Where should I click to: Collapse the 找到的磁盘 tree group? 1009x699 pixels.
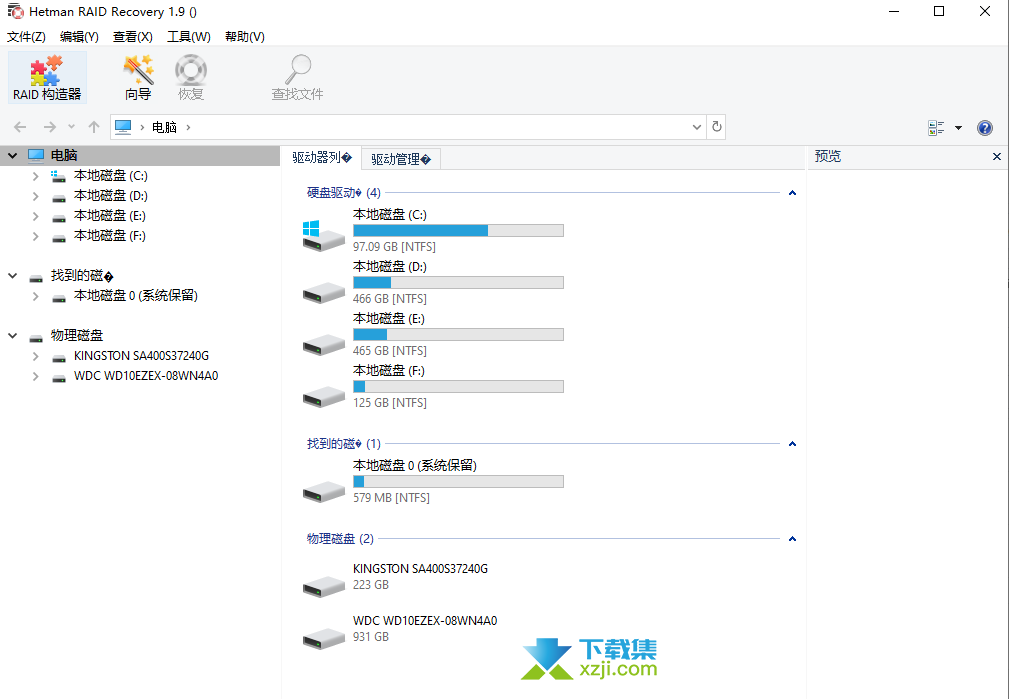[13, 275]
